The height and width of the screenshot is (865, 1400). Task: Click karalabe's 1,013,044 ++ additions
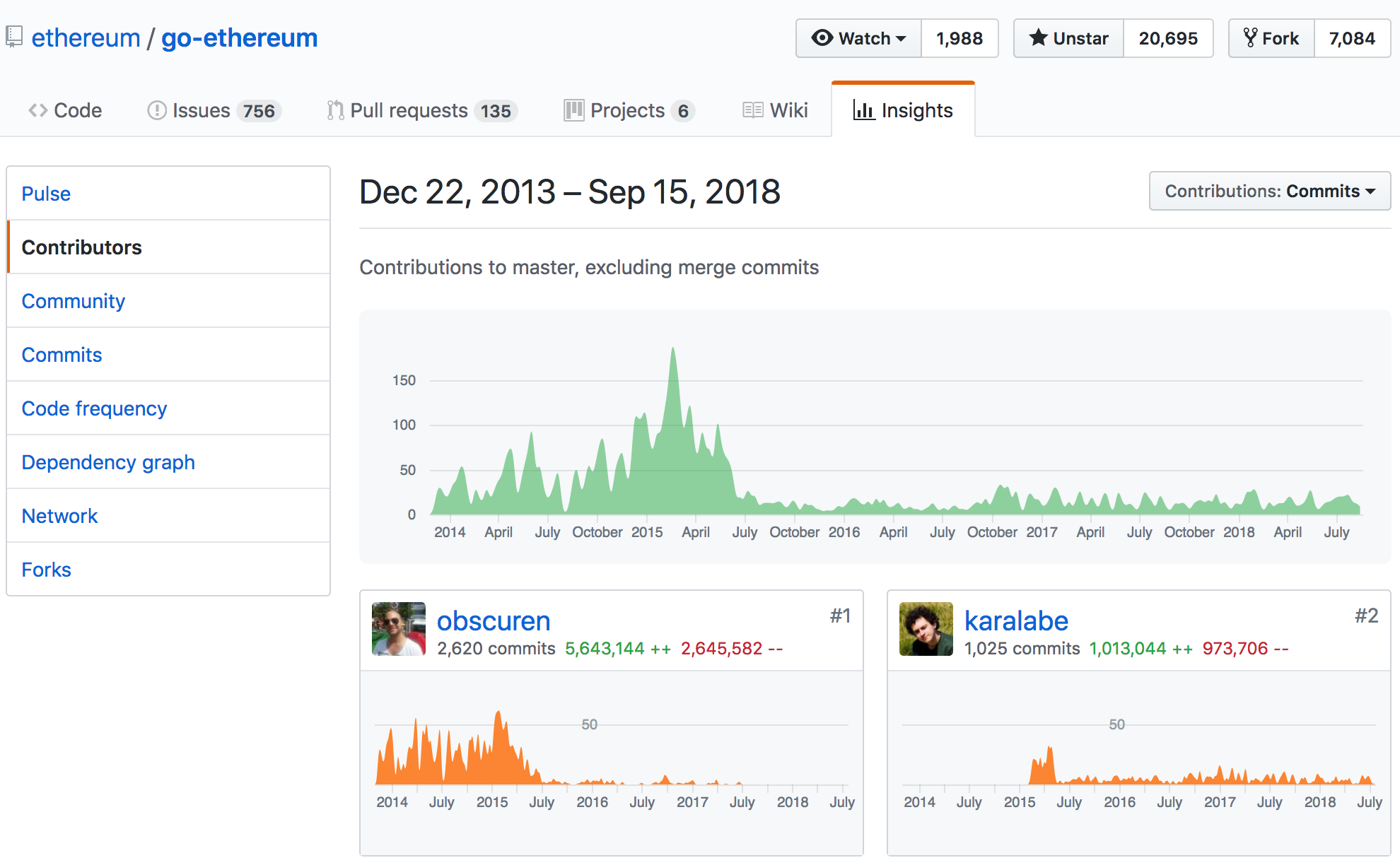click(x=1141, y=649)
